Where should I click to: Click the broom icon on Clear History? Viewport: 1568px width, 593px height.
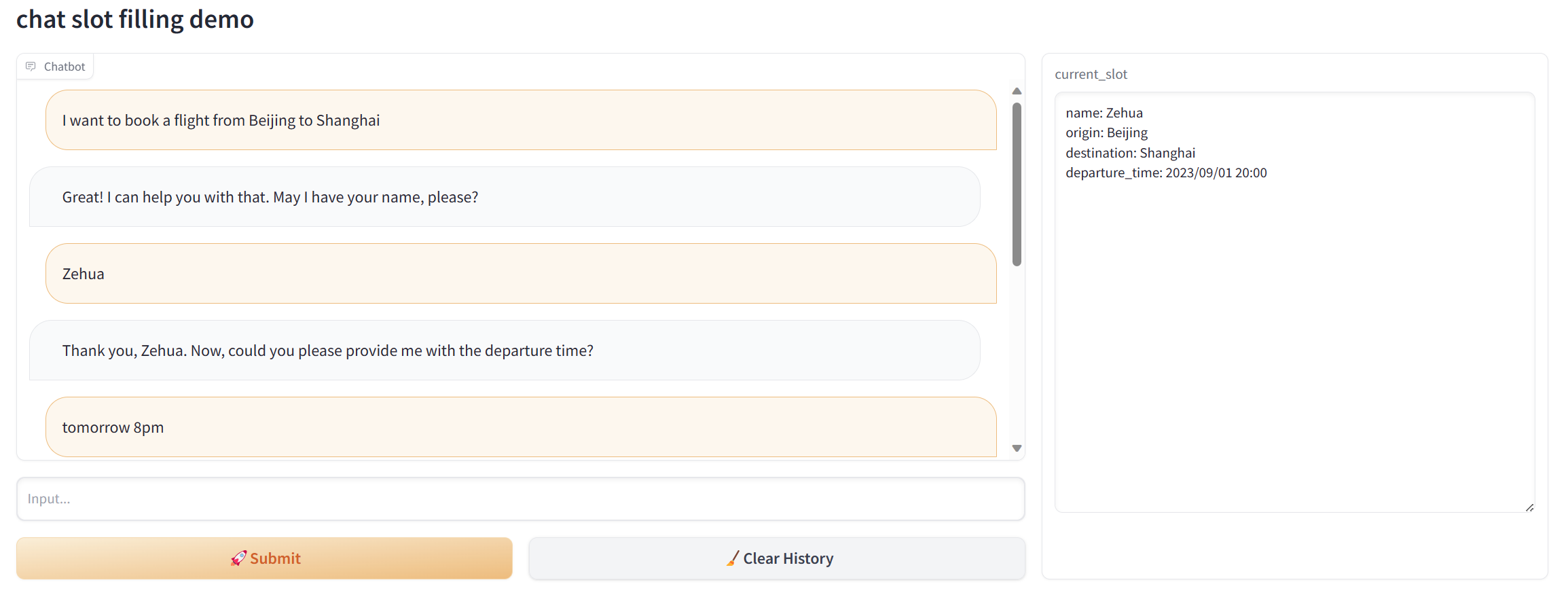coord(733,558)
